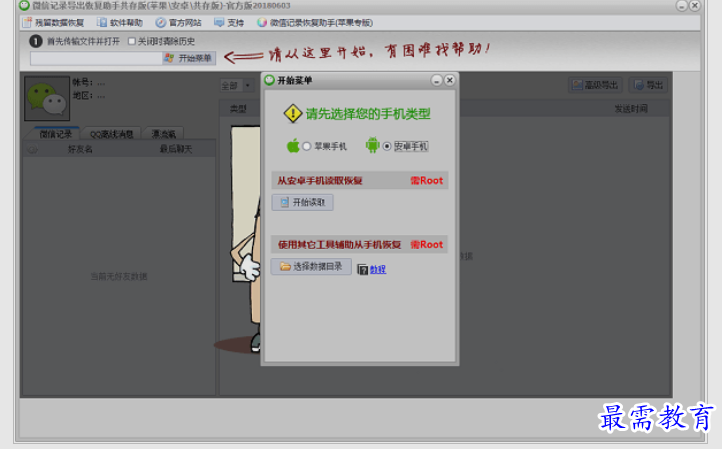Click the 选择数据目录 button

tap(311, 267)
